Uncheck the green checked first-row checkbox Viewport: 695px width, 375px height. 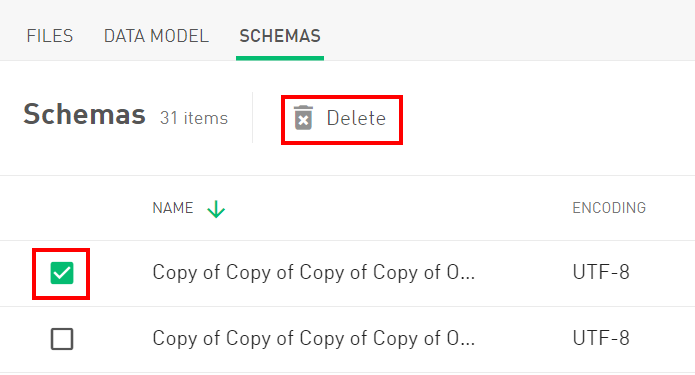[62, 273]
